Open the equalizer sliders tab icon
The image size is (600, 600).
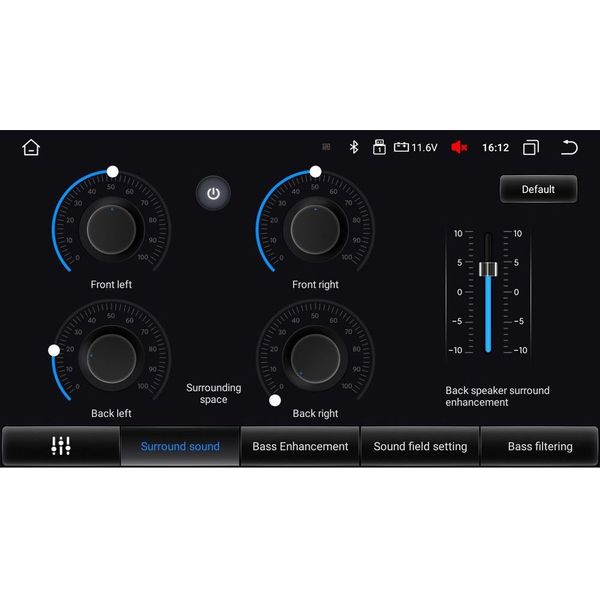click(x=61, y=446)
